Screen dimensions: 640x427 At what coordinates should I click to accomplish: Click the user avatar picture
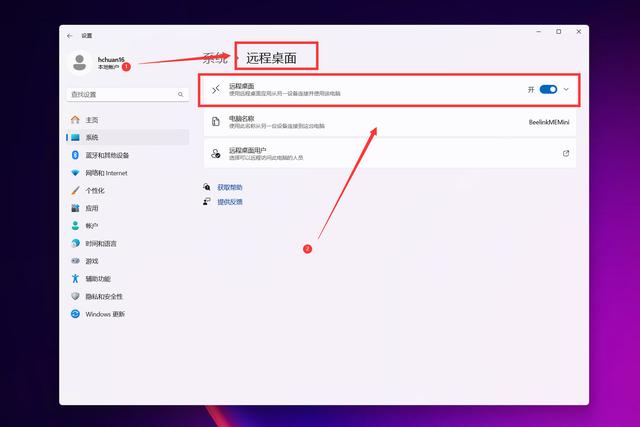pos(80,63)
